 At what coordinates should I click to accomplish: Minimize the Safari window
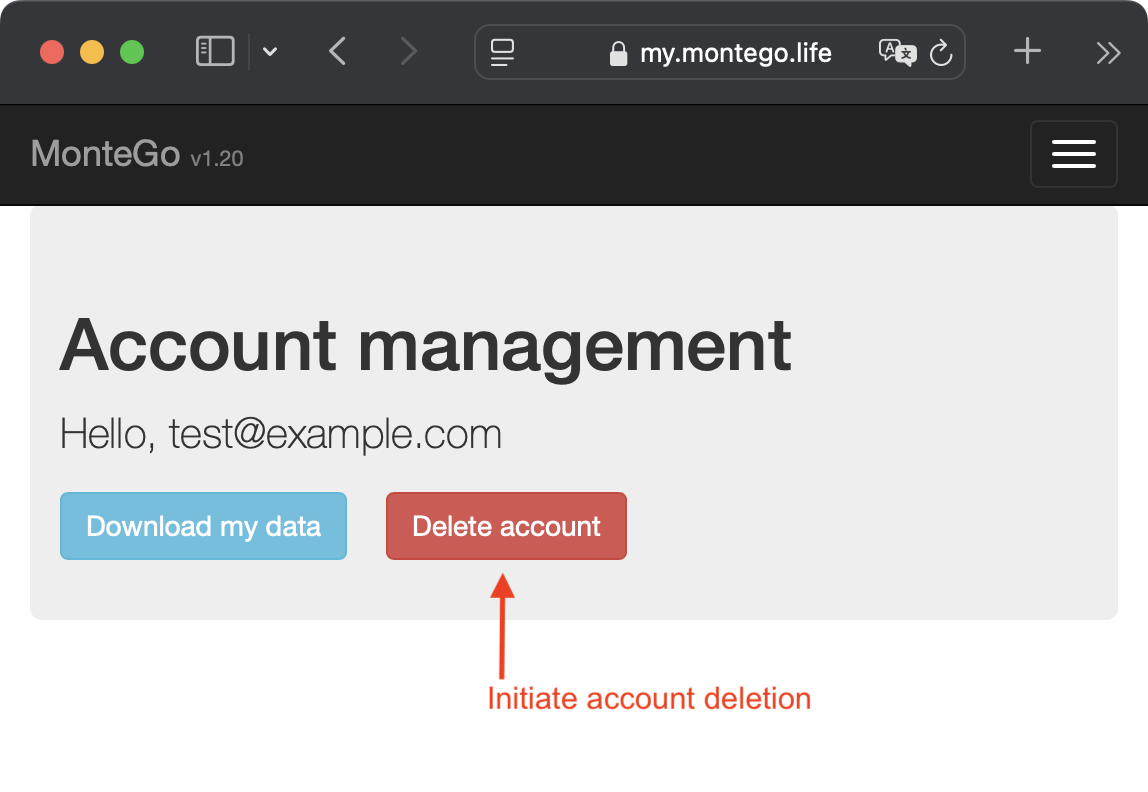point(91,52)
